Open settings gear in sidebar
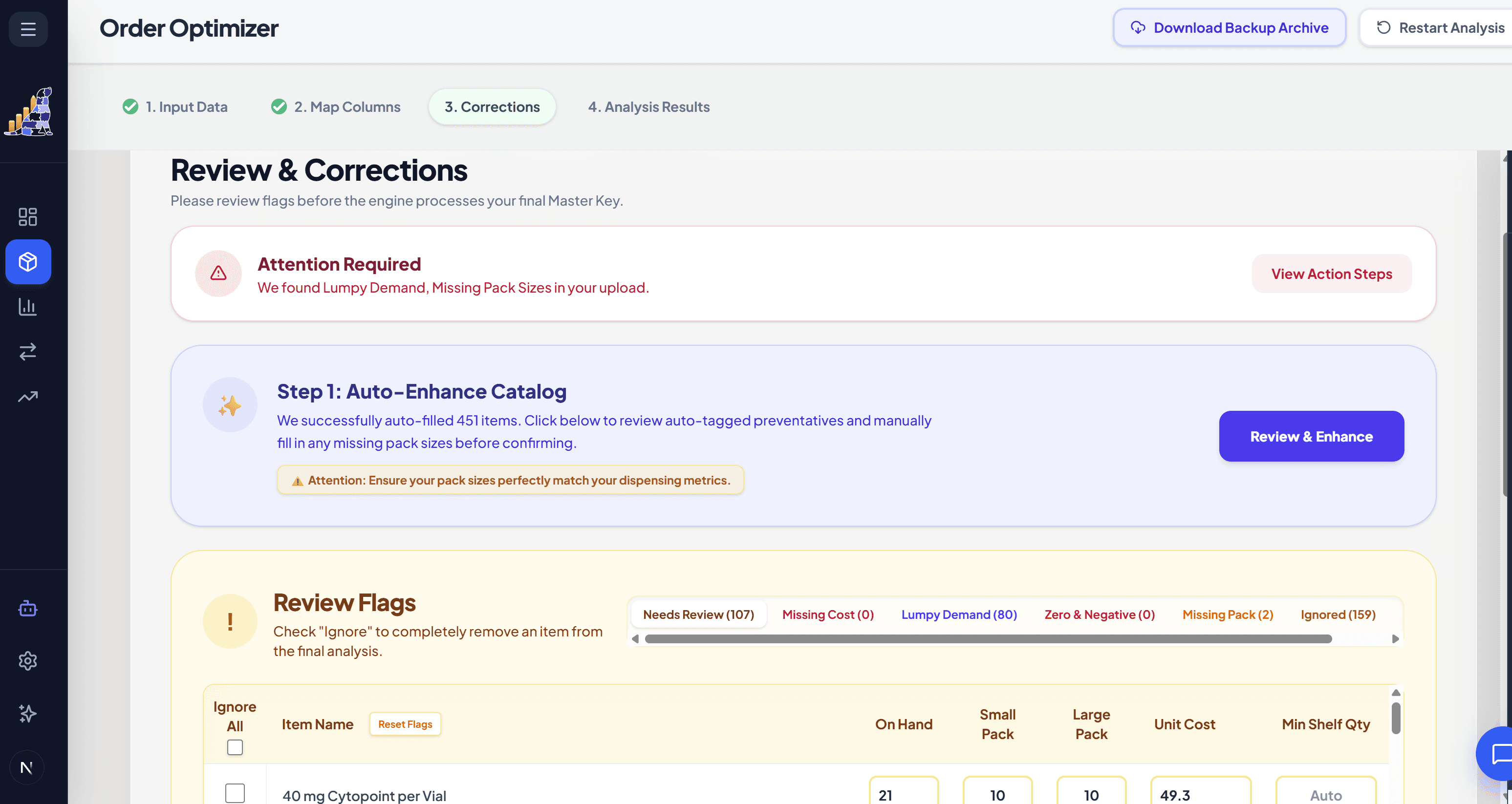 (27, 661)
